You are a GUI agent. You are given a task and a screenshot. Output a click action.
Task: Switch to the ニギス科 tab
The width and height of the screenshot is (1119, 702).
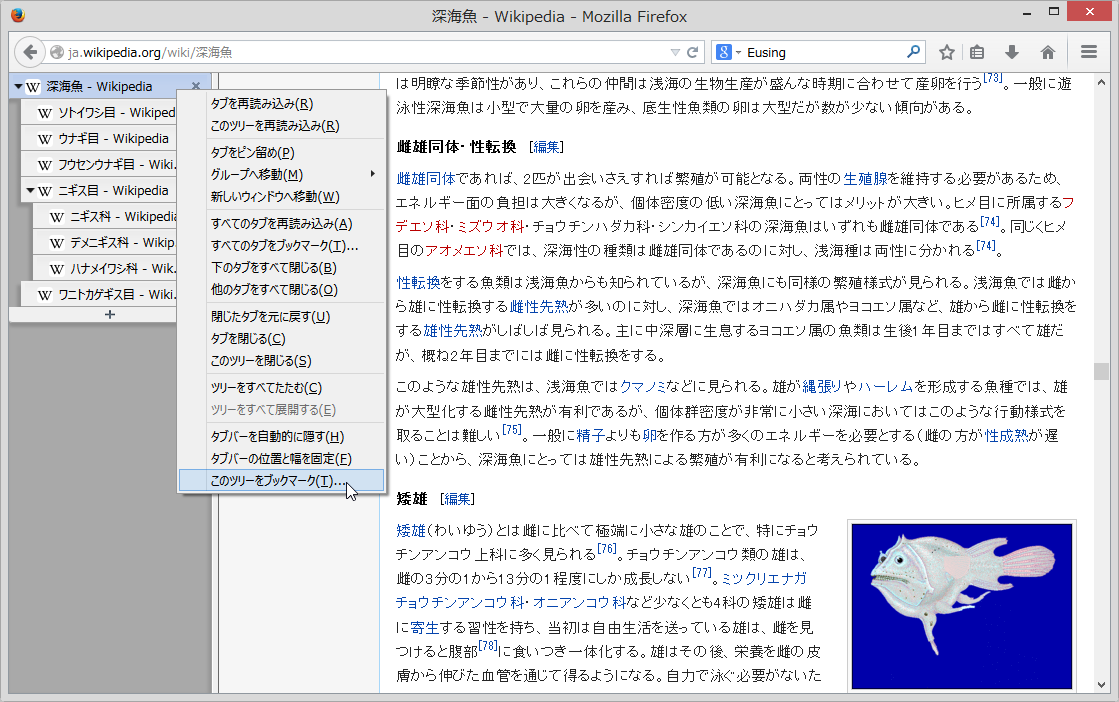click(105, 216)
